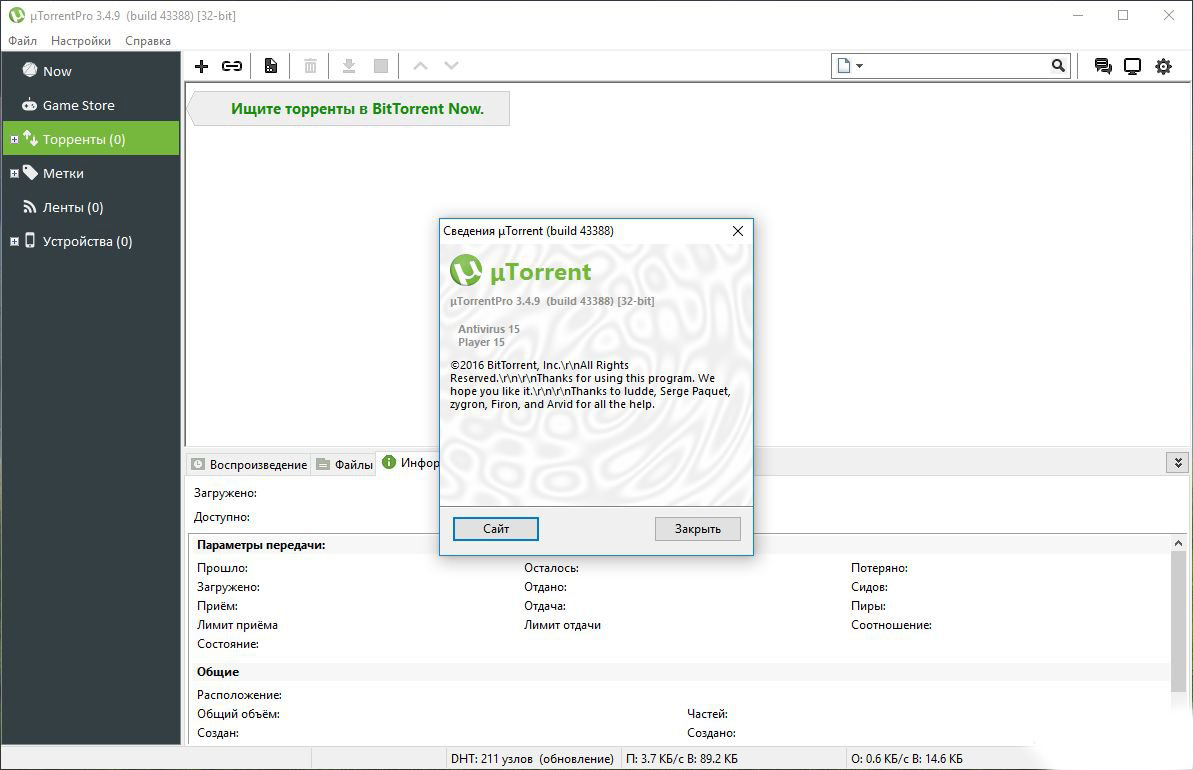Viewport: 1193px width, 770px height.
Task: Switch to the Воспроизведение tab
Action: point(249,464)
